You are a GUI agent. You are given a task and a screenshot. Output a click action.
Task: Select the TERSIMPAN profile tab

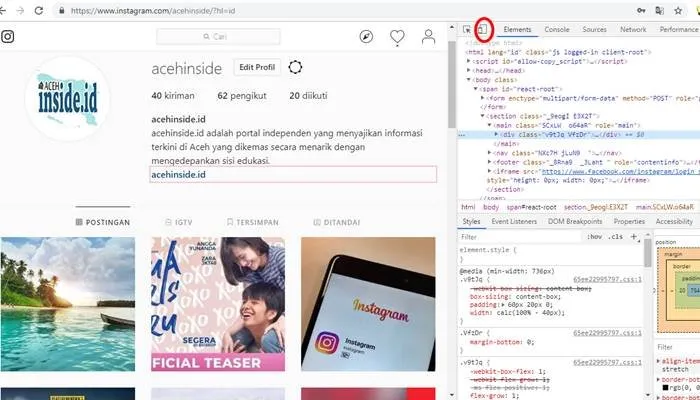pos(253,222)
